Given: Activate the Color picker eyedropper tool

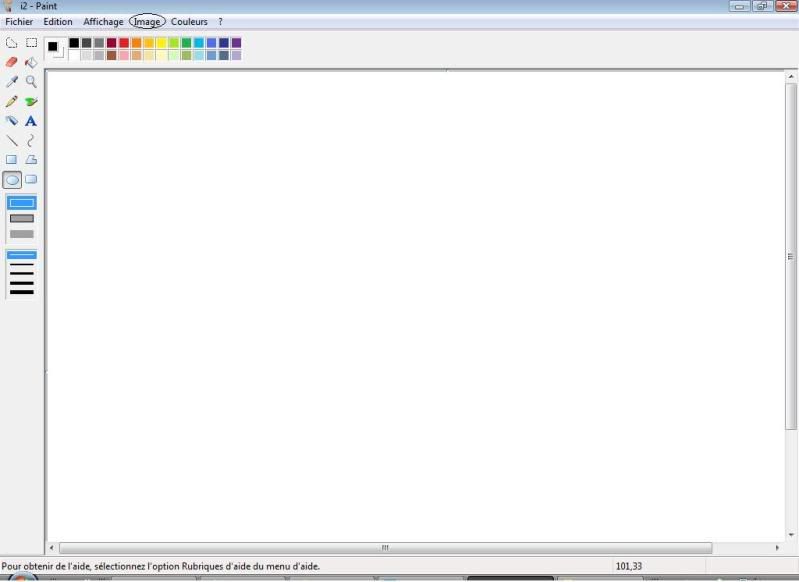Looking at the screenshot, I should click(x=11, y=82).
